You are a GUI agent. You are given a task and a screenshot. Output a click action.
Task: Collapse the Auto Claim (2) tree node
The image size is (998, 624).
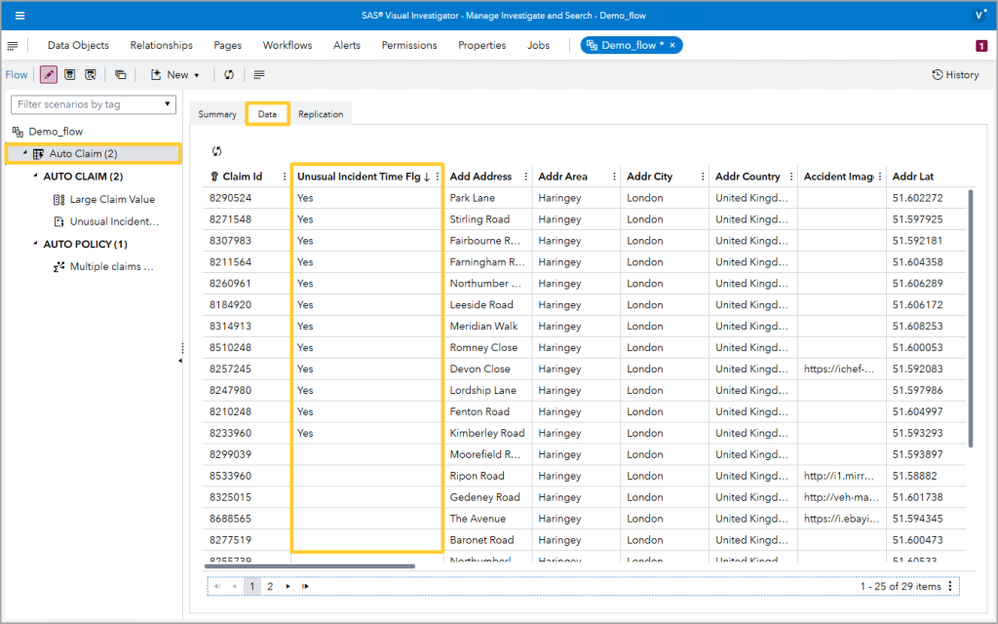pos(25,153)
